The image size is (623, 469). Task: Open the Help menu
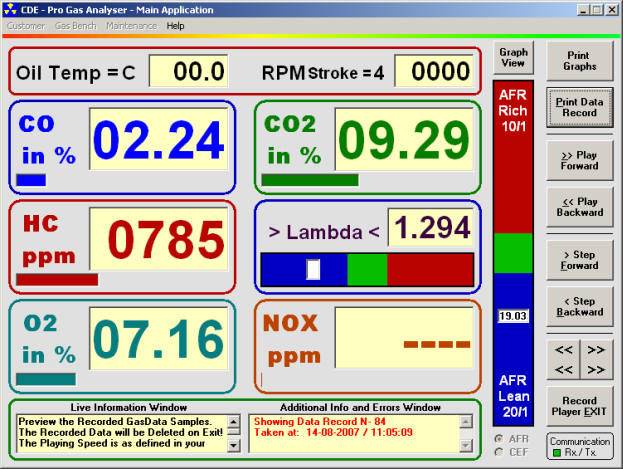coord(176,25)
